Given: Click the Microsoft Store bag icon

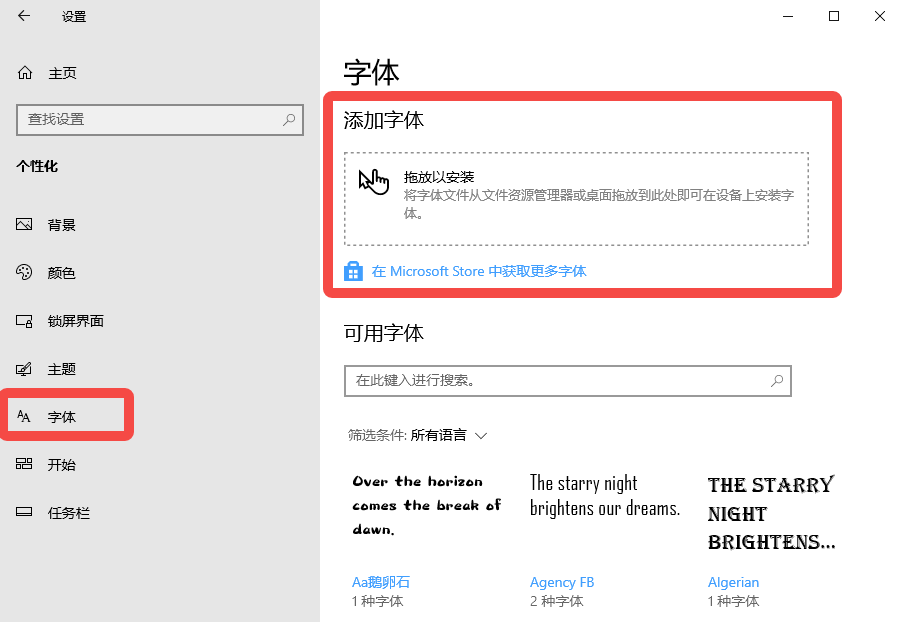Looking at the screenshot, I should [x=353, y=271].
